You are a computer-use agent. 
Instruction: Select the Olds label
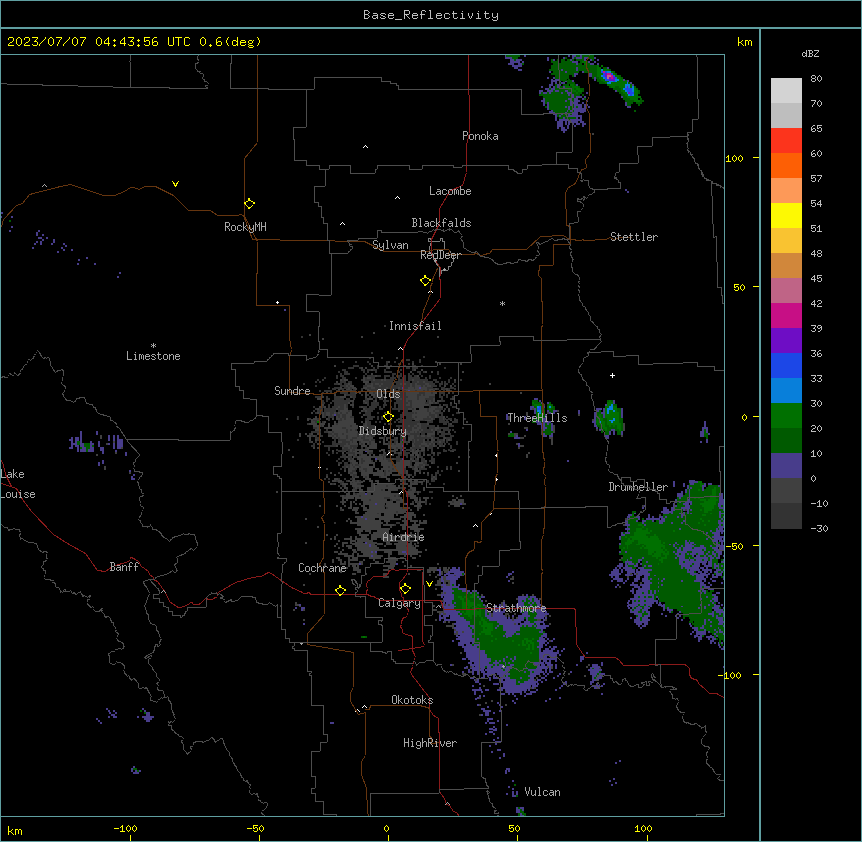pyautogui.click(x=388, y=394)
